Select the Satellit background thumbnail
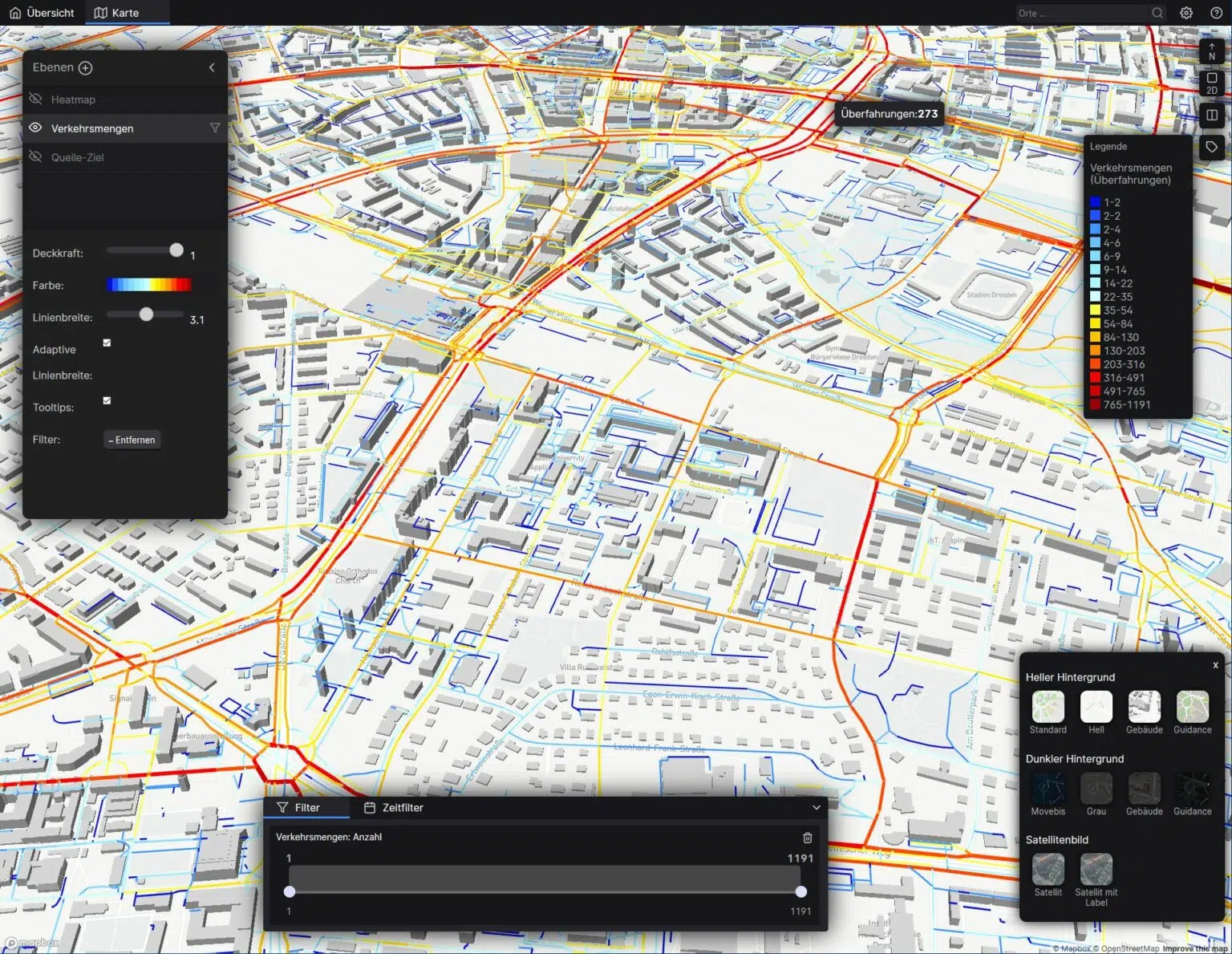 (x=1048, y=870)
